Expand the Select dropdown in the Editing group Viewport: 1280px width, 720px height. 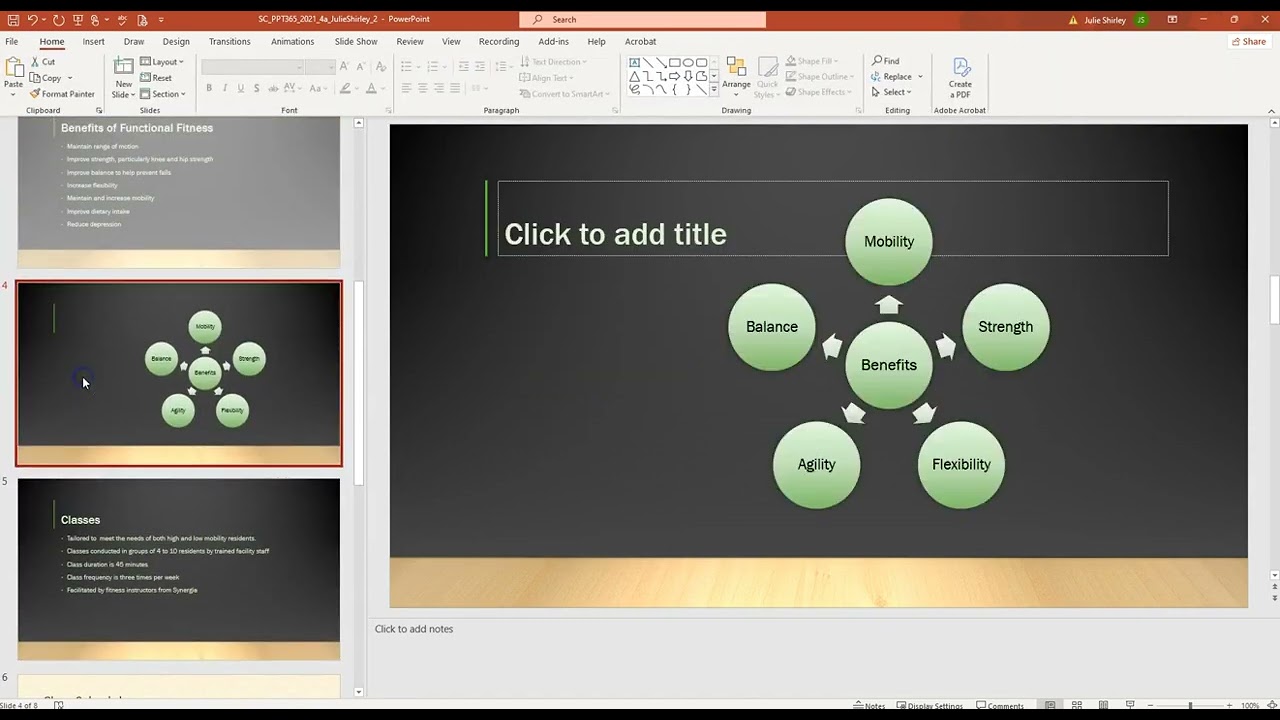[892, 92]
